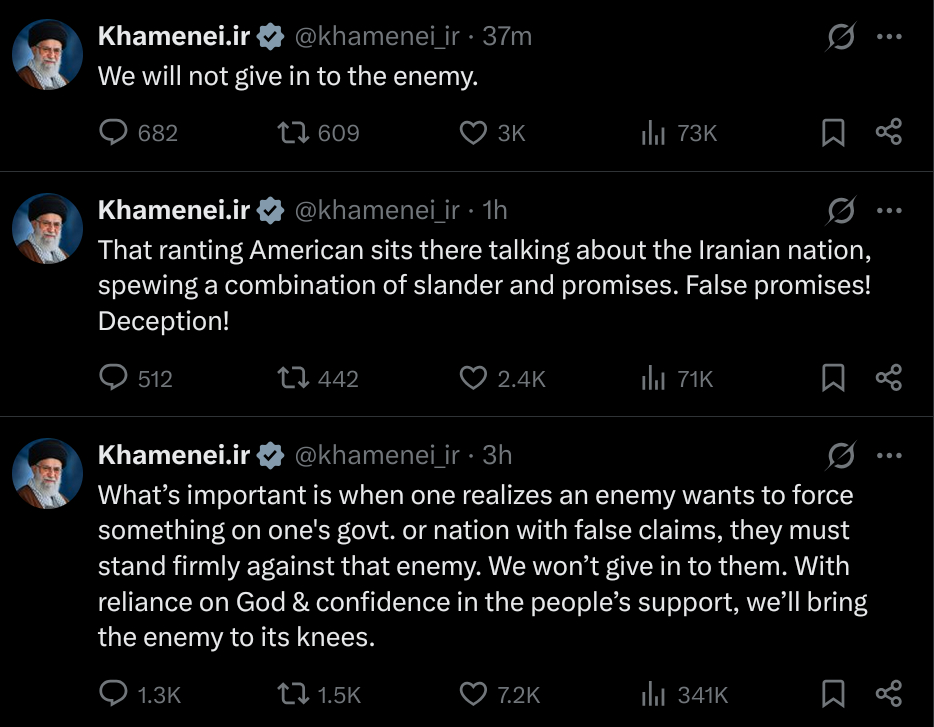Bookmark the post with 341K views
934x727 pixels.
(833, 693)
